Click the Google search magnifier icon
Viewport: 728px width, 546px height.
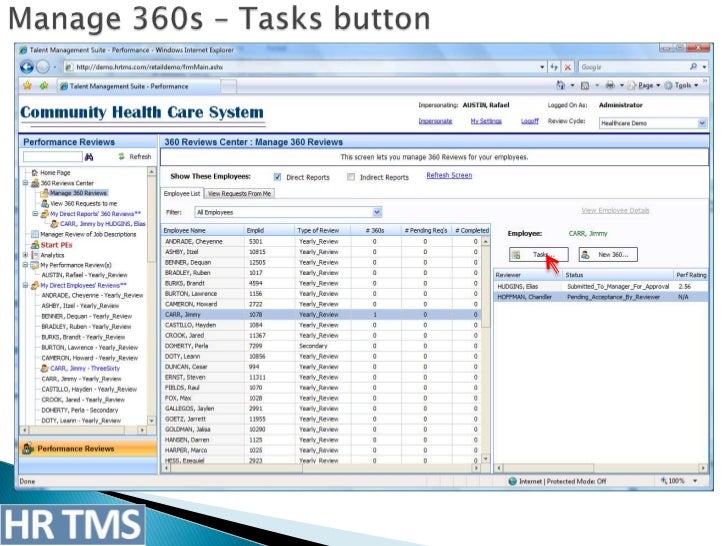tap(693, 67)
